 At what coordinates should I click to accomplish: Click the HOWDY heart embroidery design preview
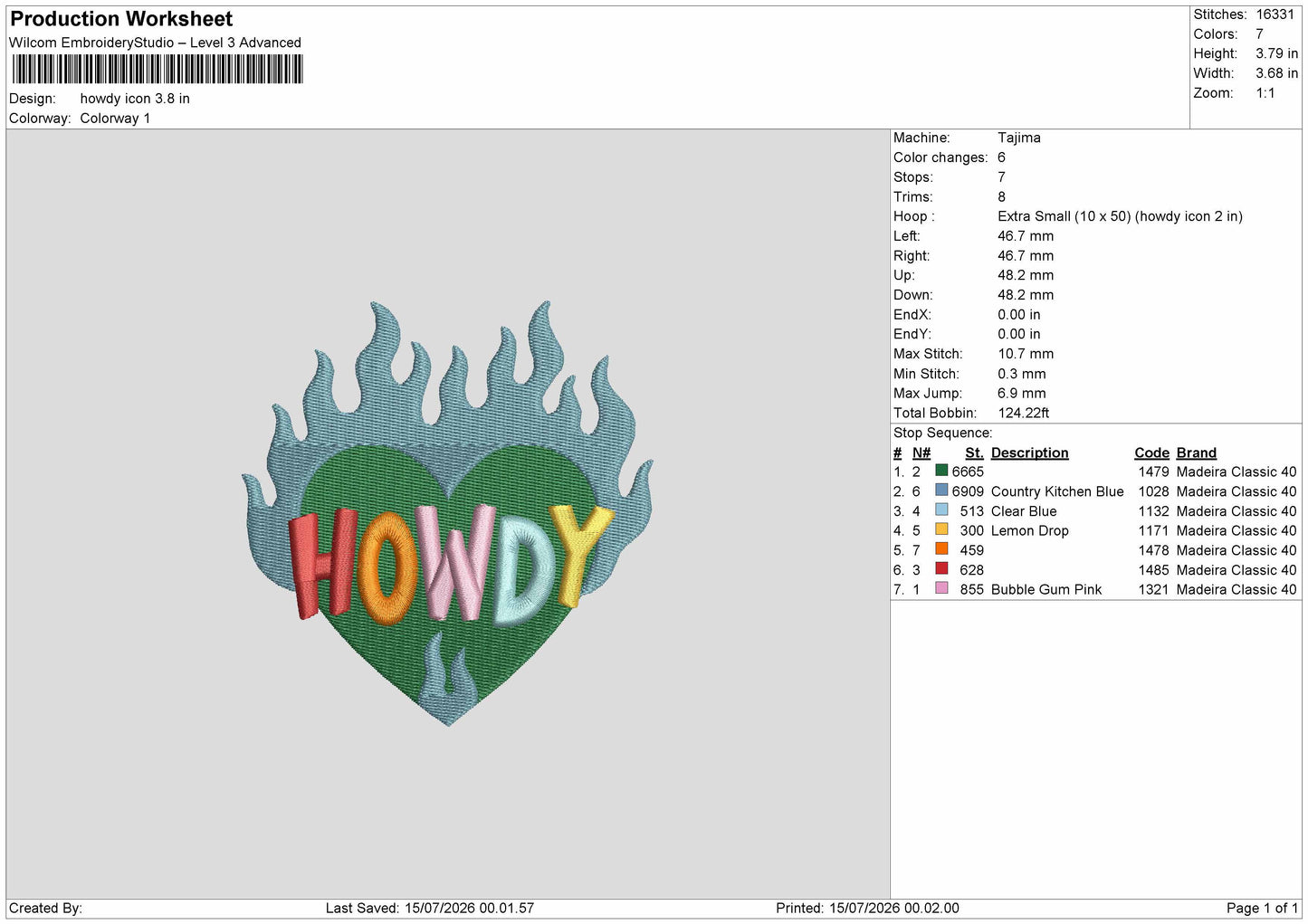447,513
